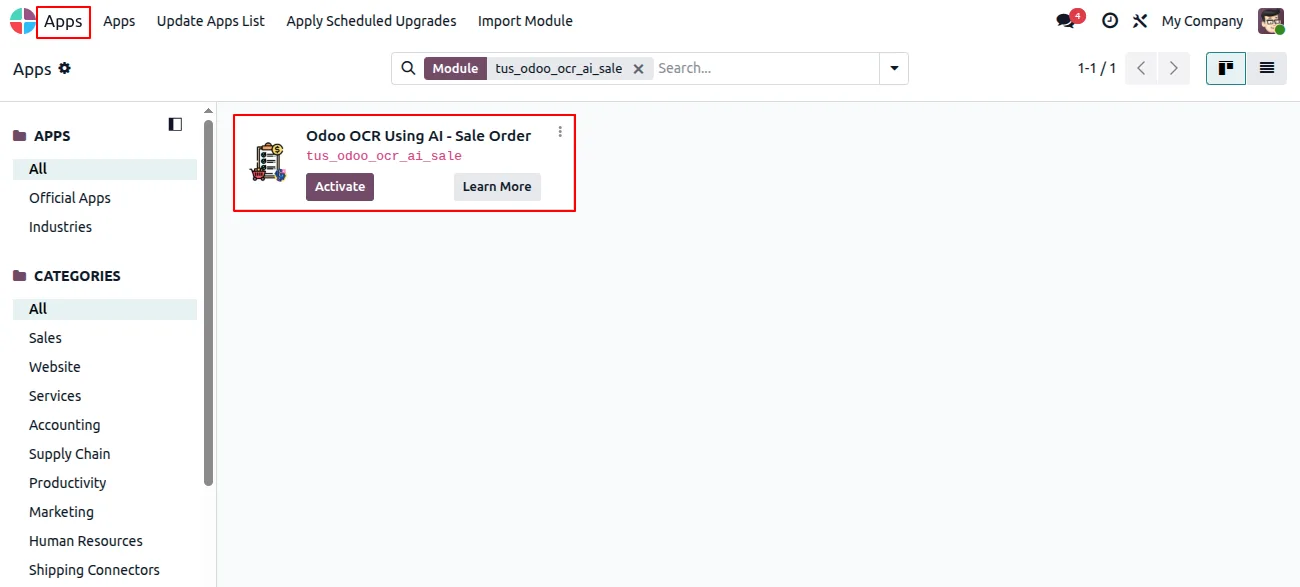This screenshot has height=587, width=1300.
Task: Open My Company switcher
Action: click(1202, 21)
